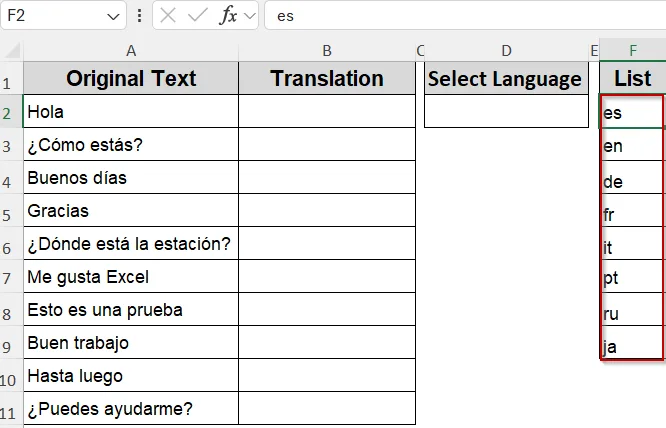Click empty Translation cell beside Buen trabajo
This screenshot has height=428, width=666.
tap(327, 342)
